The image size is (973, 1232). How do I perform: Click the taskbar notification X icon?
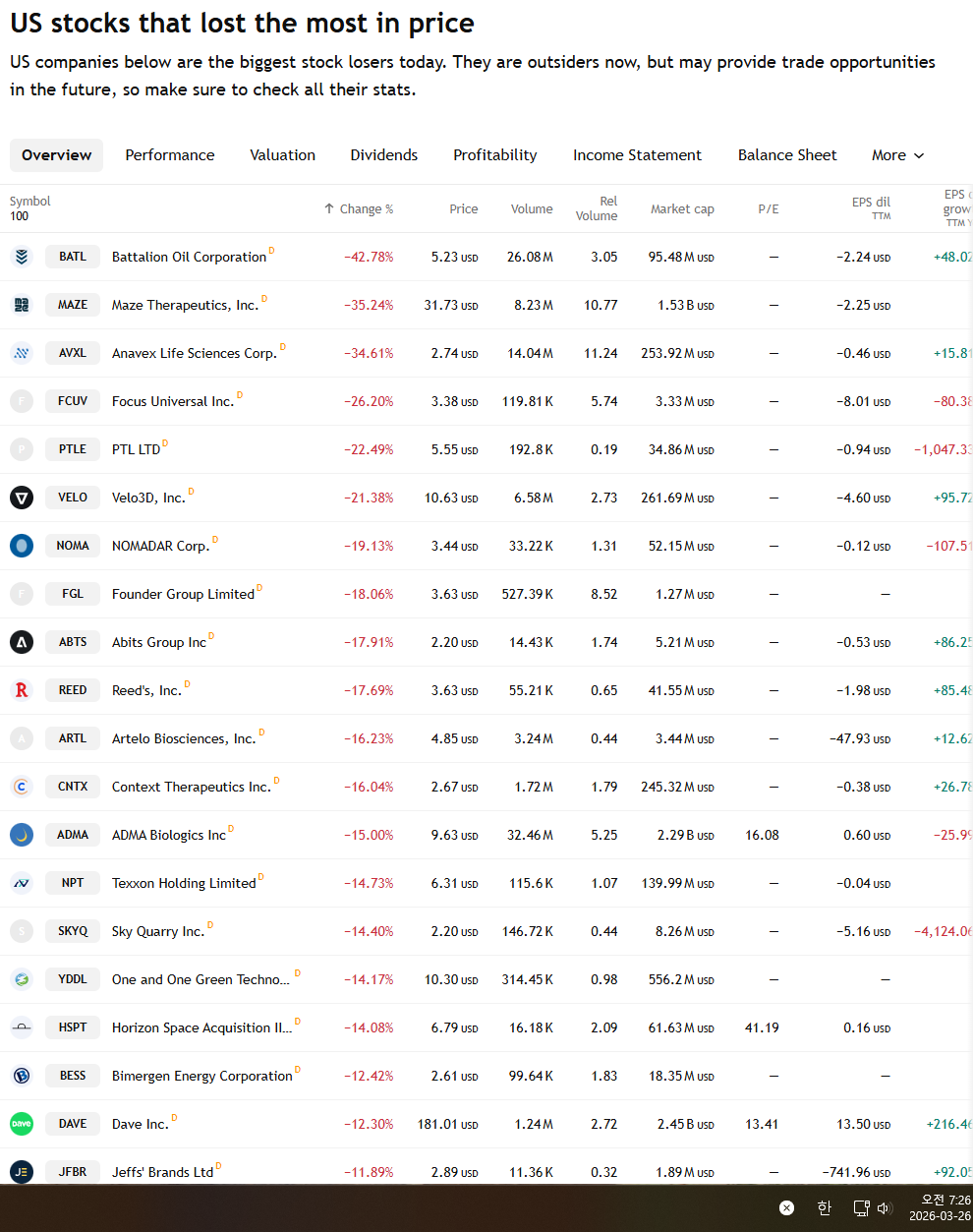point(786,1208)
